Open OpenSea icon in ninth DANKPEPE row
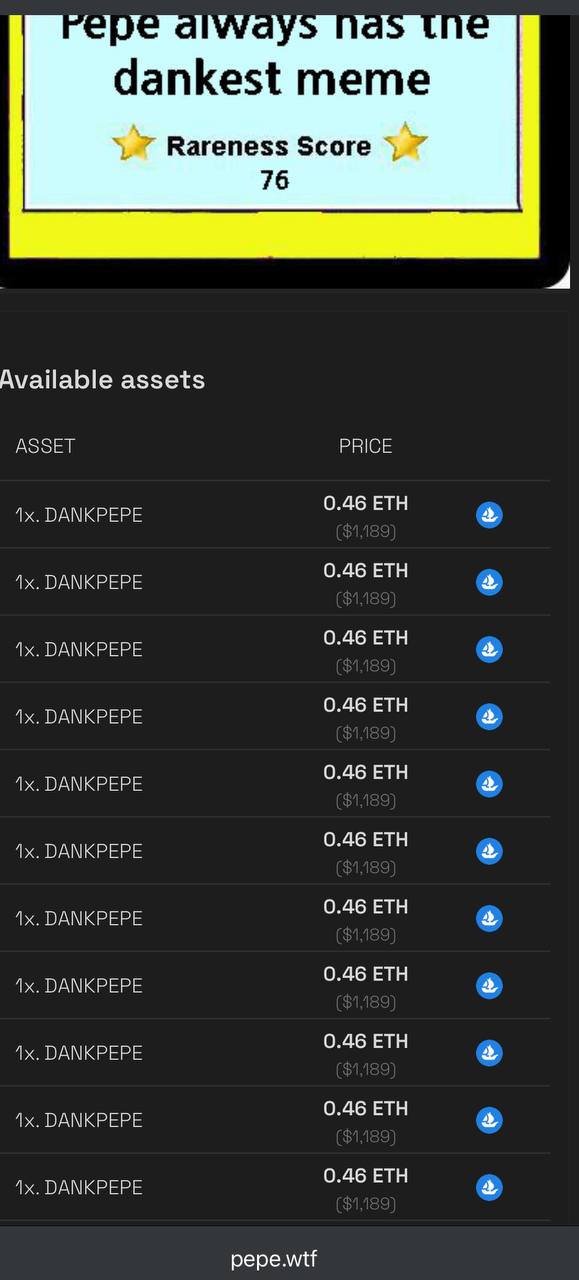The image size is (579, 1280). pos(489,1052)
